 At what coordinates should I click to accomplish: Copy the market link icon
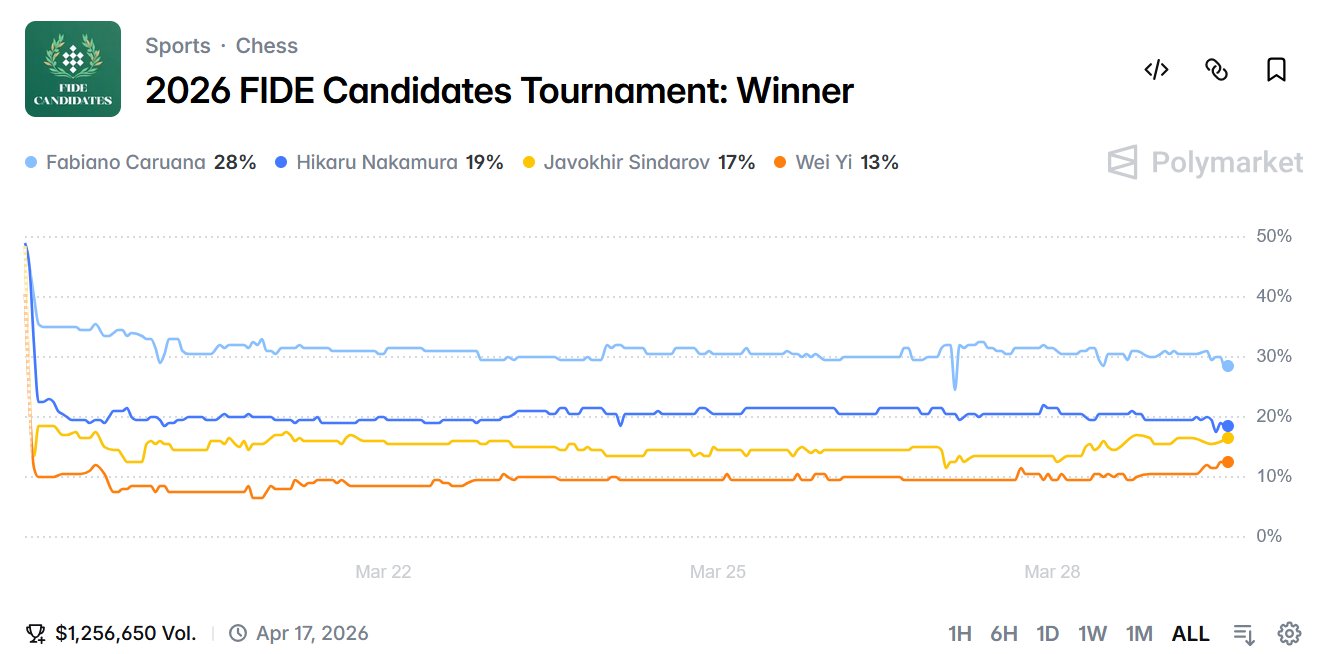[x=1216, y=70]
